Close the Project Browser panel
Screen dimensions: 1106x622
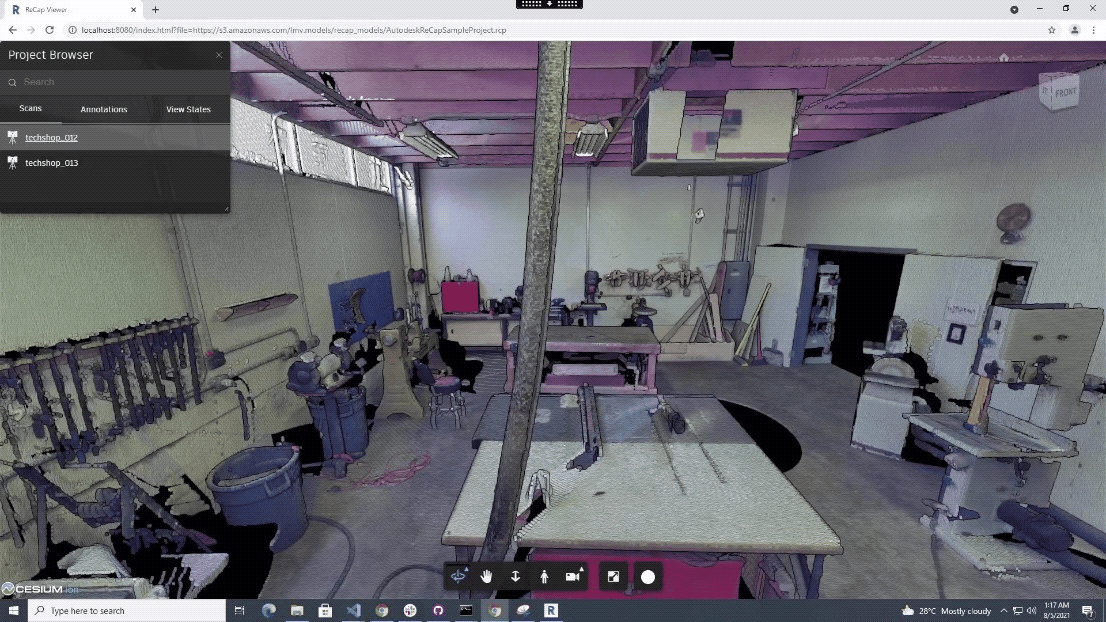pos(219,55)
